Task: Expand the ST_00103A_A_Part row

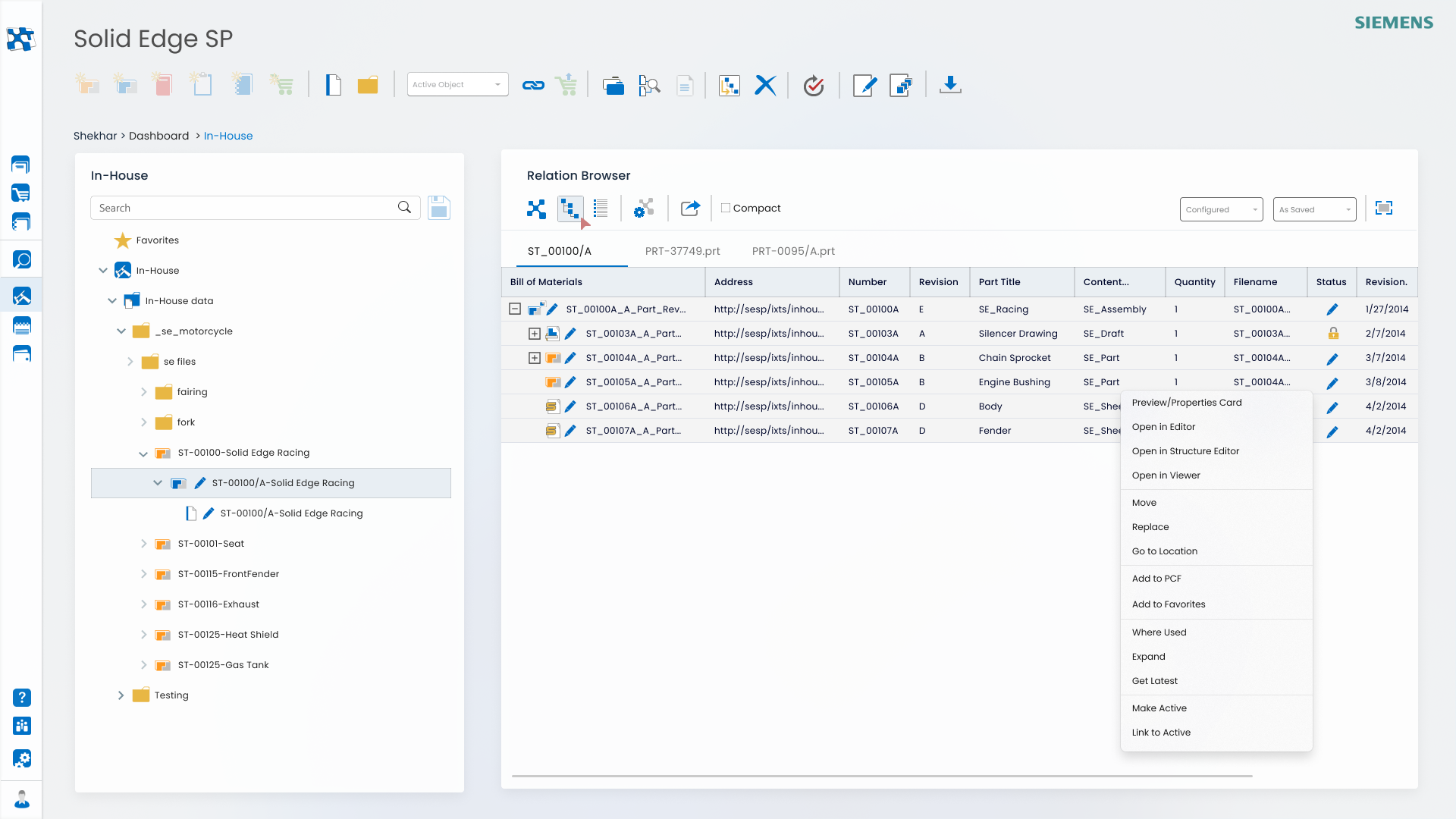Action: tap(535, 334)
